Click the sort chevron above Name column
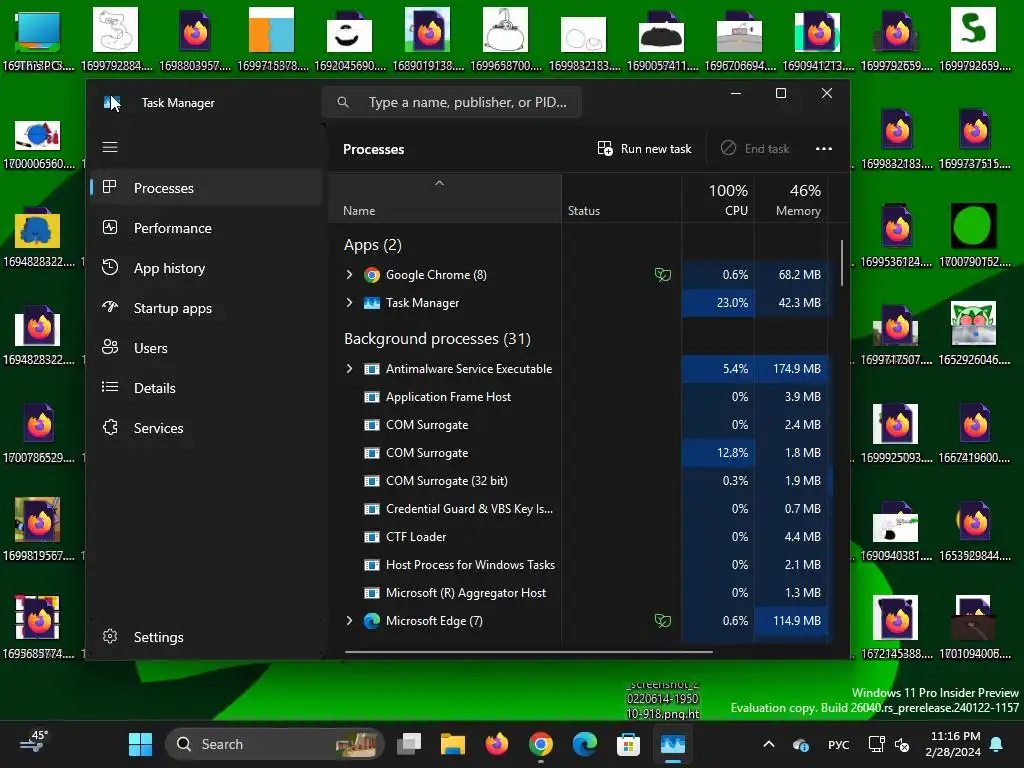1024x768 pixels. click(440, 184)
